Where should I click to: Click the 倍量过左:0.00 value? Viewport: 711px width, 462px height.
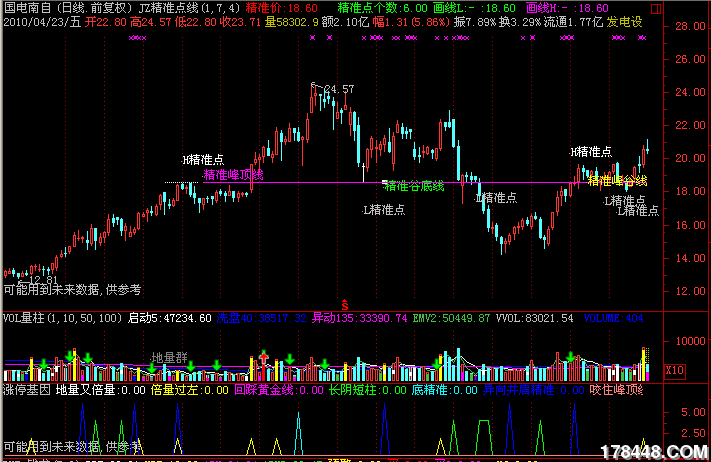pyautogui.click(x=190, y=390)
